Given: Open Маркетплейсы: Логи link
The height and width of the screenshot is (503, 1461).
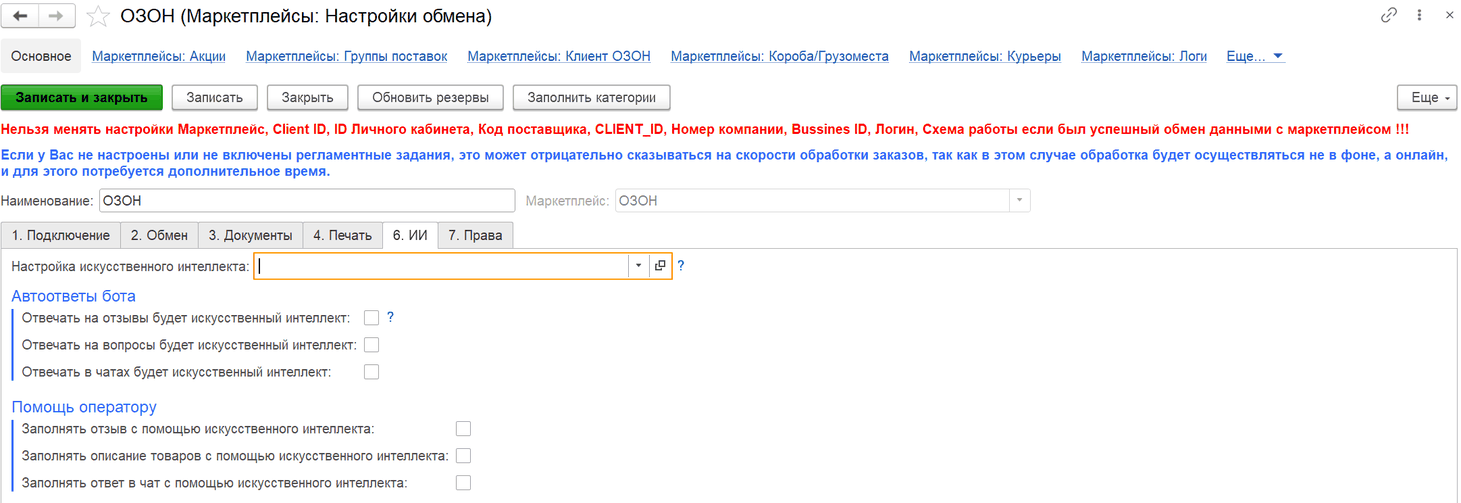Looking at the screenshot, I should [1144, 57].
